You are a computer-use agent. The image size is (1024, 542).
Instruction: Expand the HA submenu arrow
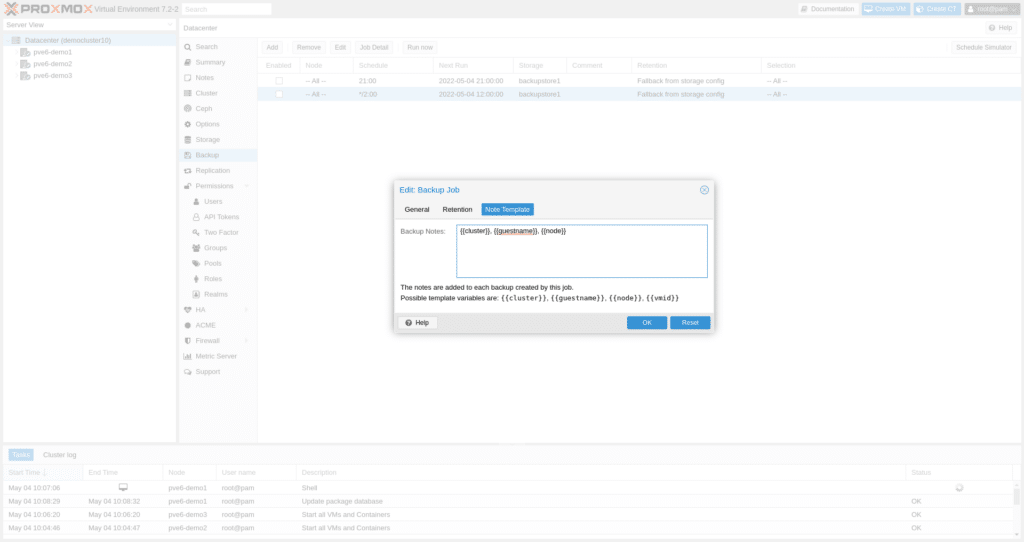tap(247, 310)
